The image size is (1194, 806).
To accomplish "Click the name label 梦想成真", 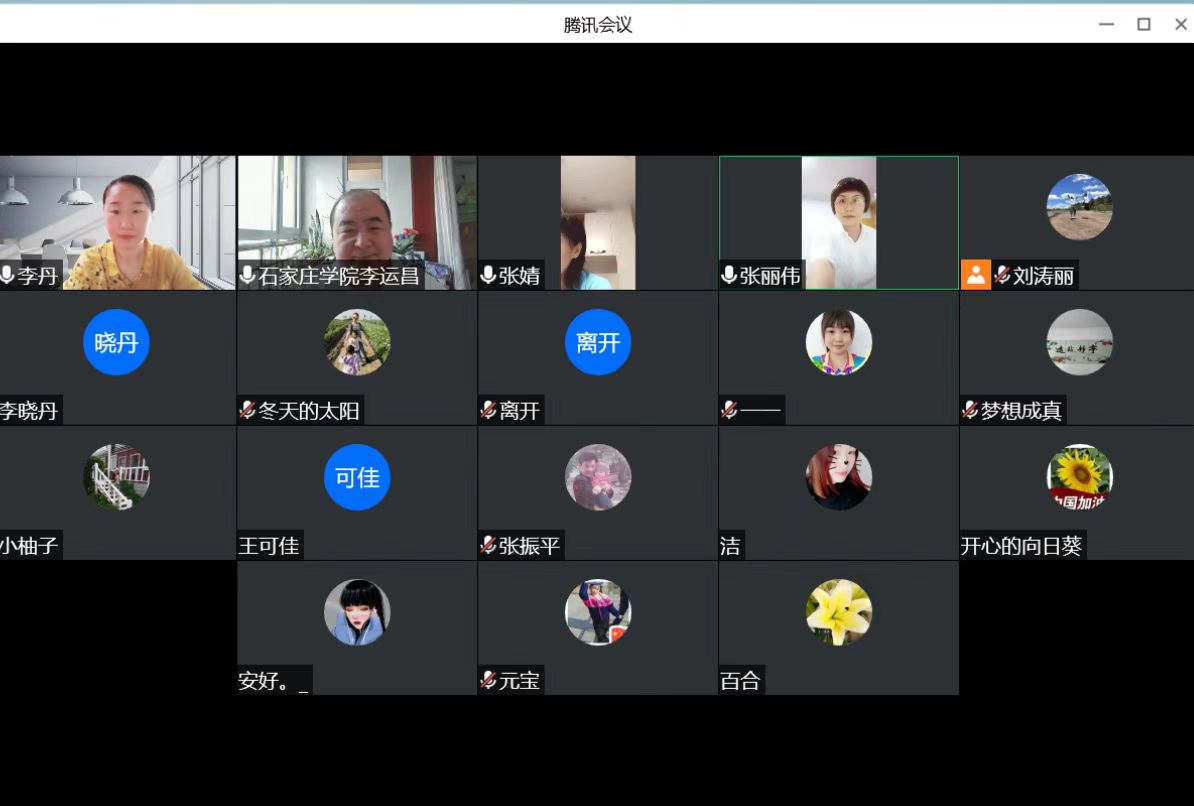I will 1021,411.
